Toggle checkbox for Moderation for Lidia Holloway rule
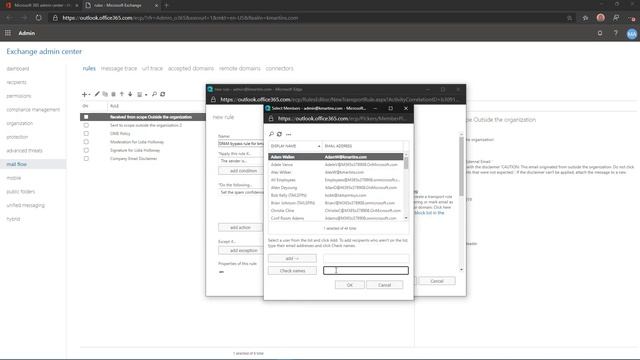The height and width of the screenshot is (360, 640). click(86, 142)
